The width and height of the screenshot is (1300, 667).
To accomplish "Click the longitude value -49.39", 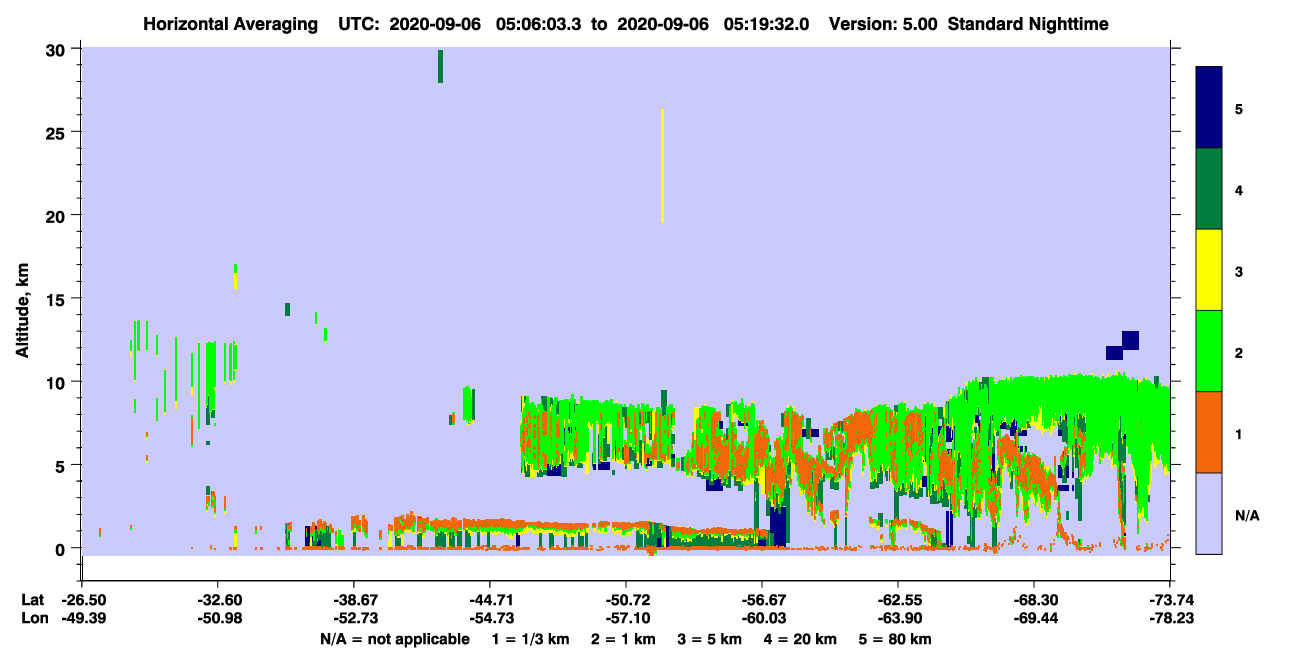I will point(82,619).
